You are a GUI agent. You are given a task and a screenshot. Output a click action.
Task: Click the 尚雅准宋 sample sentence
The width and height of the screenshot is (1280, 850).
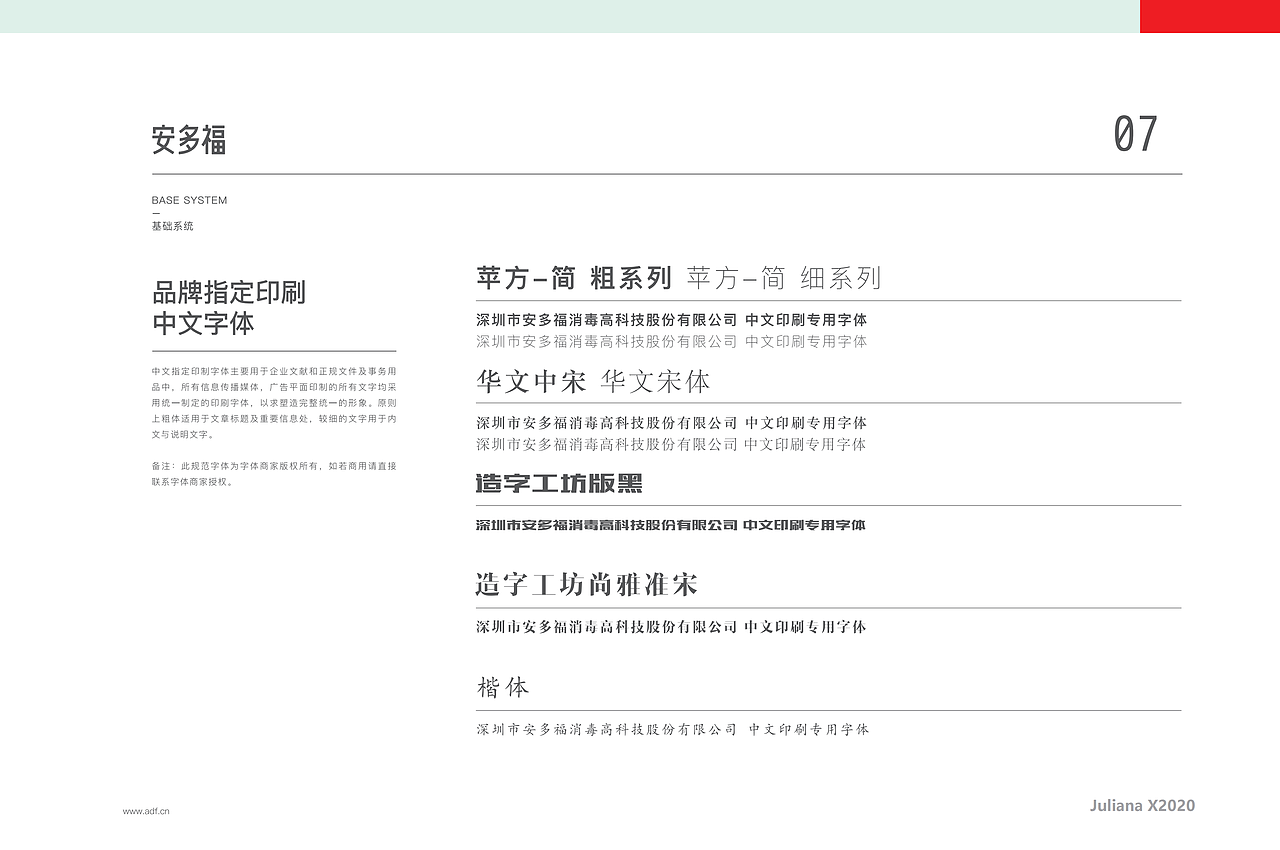[672, 627]
